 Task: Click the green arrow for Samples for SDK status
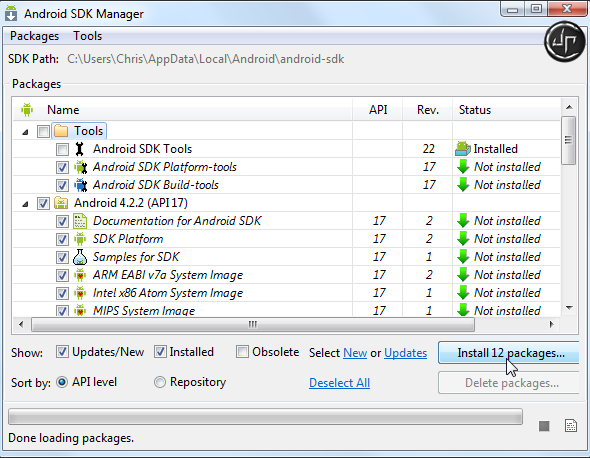463,257
